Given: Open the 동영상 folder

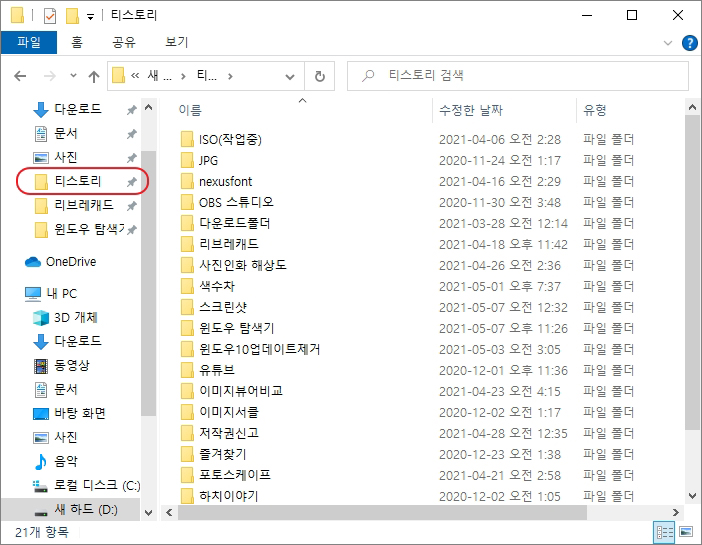Looking at the screenshot, I should coord(72,365).
